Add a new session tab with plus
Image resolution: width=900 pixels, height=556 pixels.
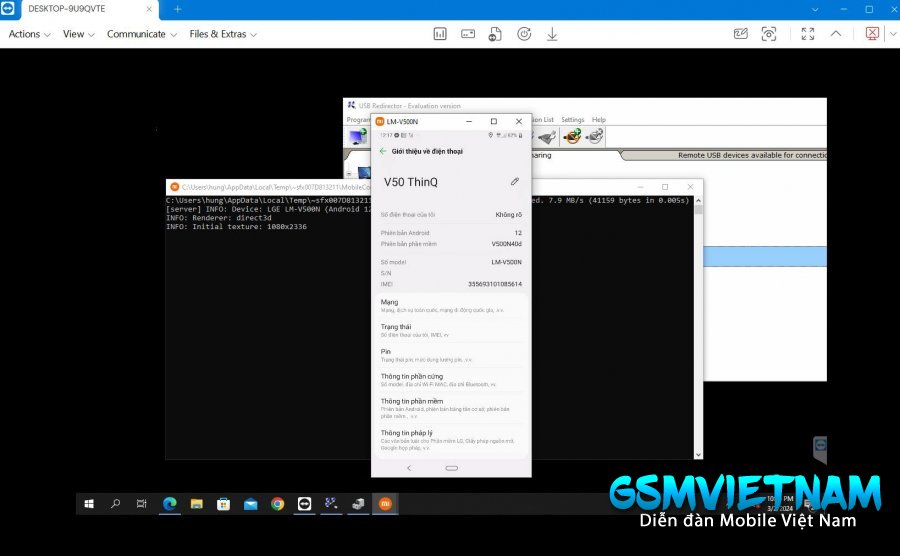click(177, 9)
